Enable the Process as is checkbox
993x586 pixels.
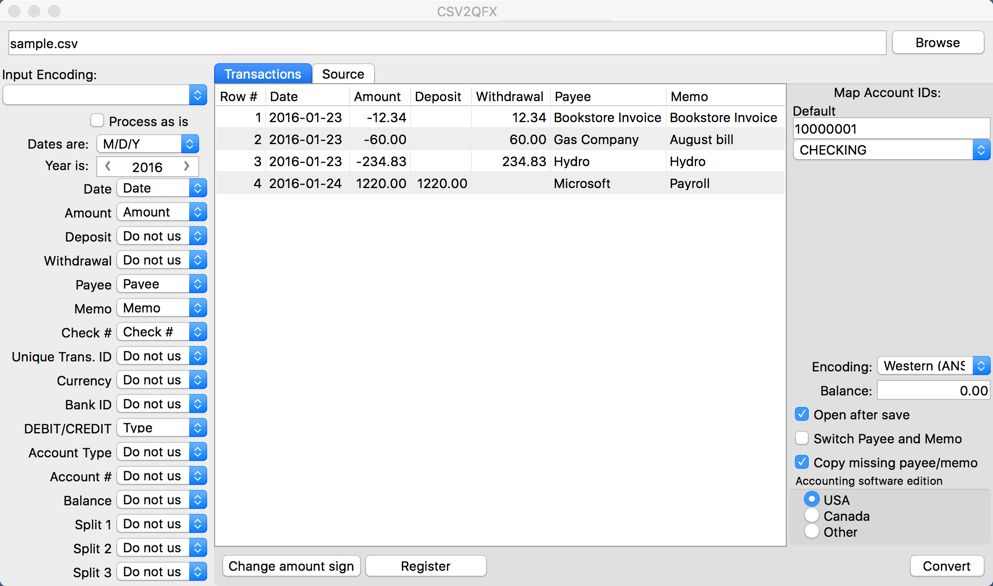point(97,120)
